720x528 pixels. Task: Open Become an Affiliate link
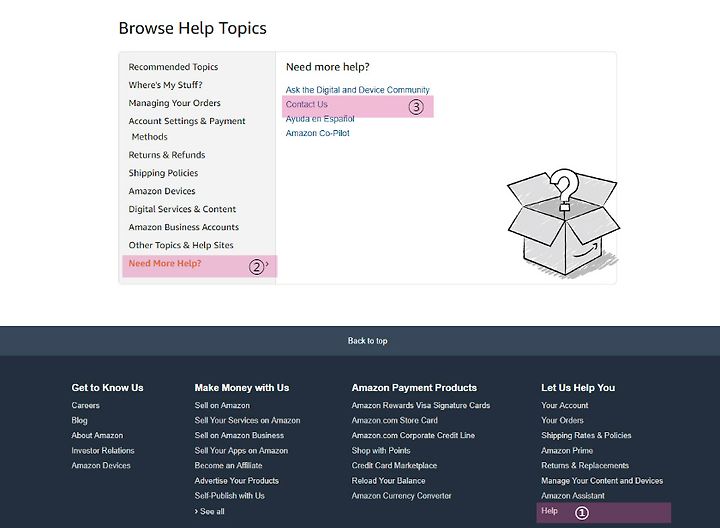coord(228,466)
